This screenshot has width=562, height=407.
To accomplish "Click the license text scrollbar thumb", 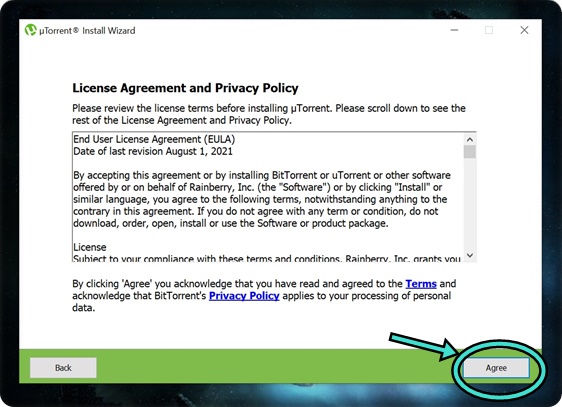I will [470, 152].
